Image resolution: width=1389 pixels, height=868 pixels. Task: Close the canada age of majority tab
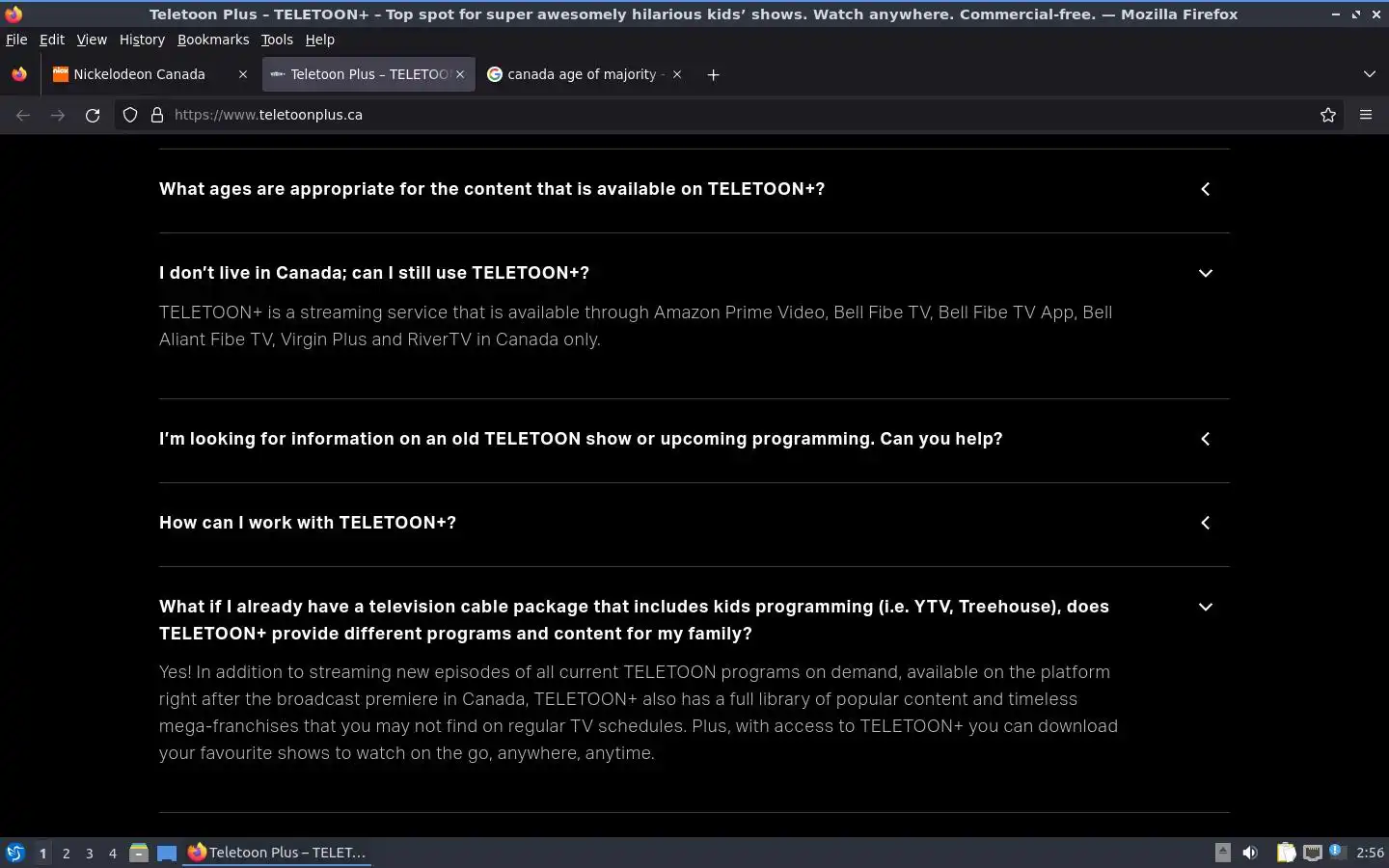tap(677, 74)
